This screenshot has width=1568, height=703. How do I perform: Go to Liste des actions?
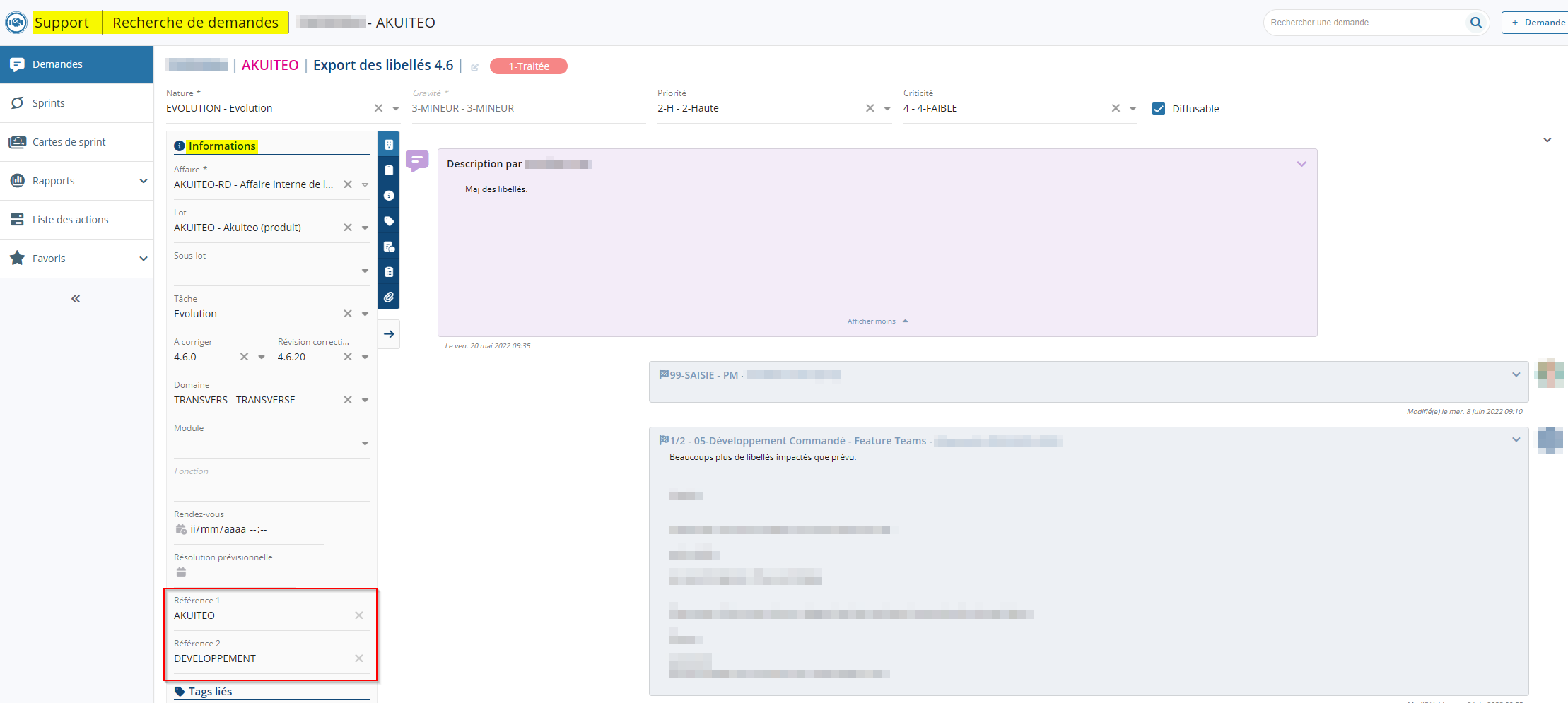coord(70,220)
